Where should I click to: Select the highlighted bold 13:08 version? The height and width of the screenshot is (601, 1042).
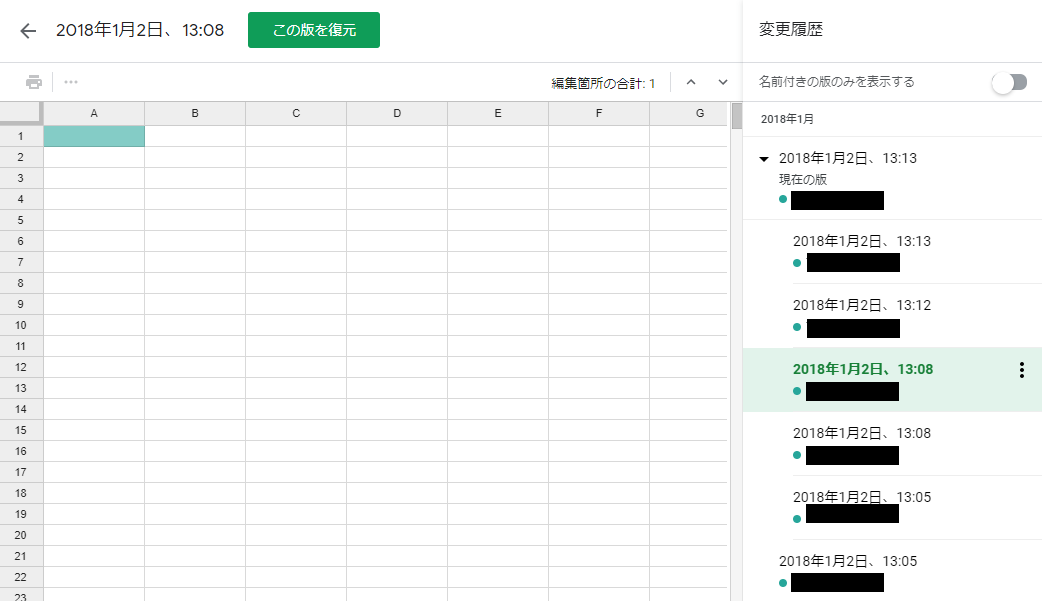tap(862, 369)
